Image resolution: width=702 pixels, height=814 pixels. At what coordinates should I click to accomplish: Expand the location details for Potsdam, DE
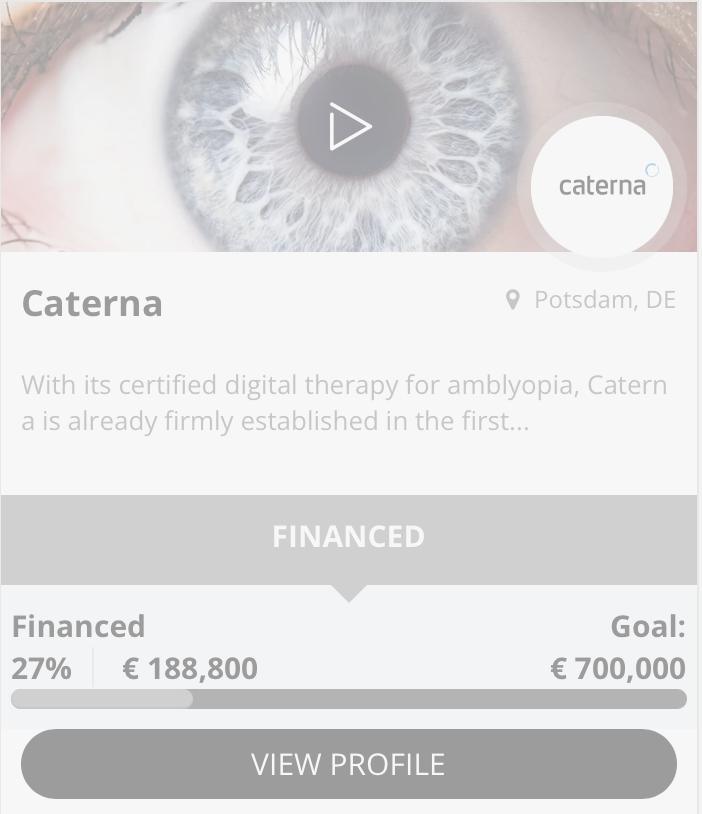(604, 299)
